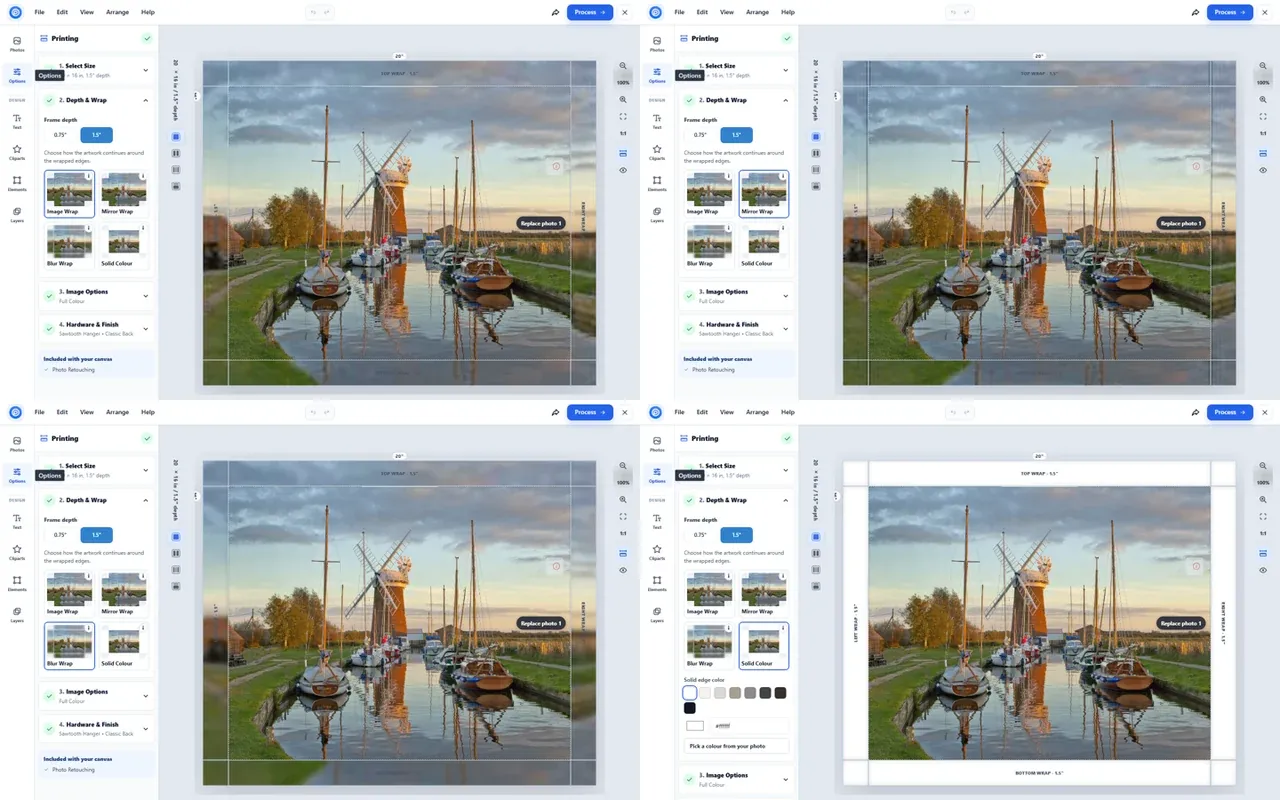Click Options sidebar icon in top-right window
The width and height of the screenshot is (1280, 800).
click(x=657, y=74)
